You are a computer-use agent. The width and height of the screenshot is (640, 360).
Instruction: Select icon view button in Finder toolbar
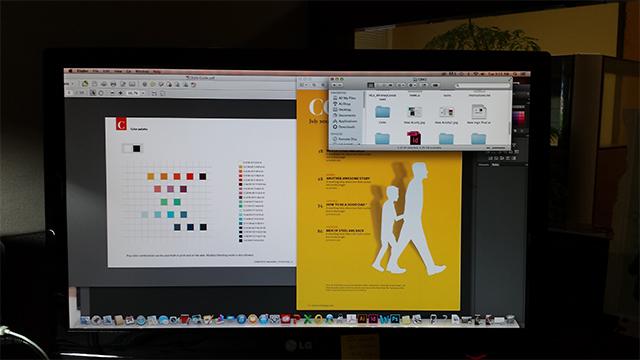tap(371, 85)
